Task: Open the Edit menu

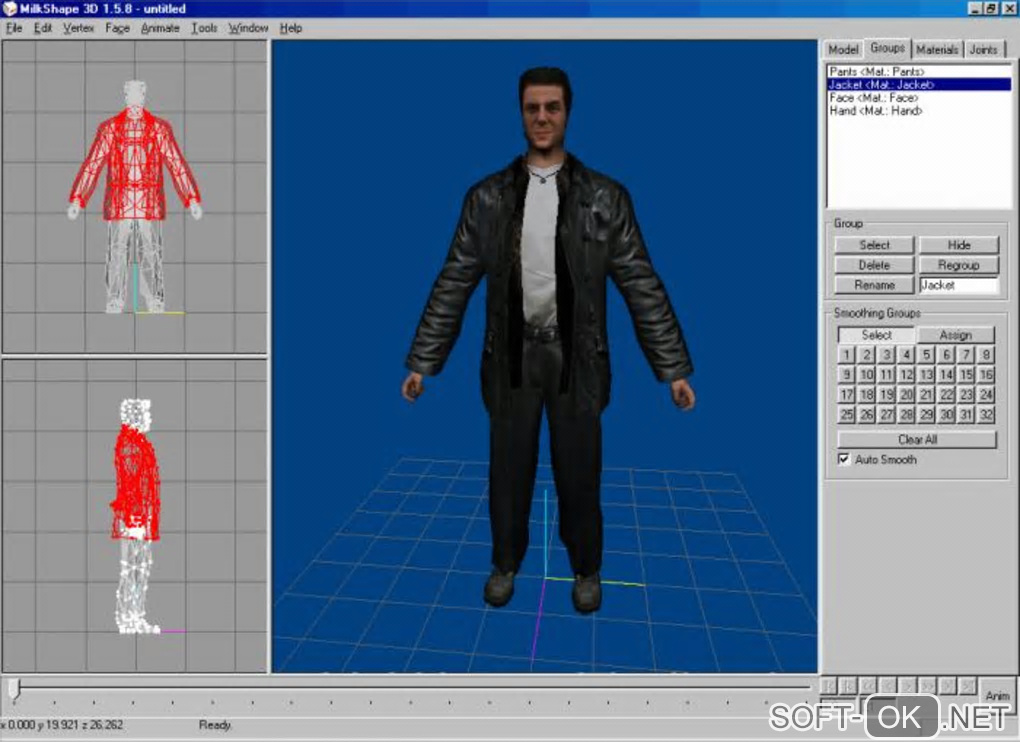Action: (42, 28)
